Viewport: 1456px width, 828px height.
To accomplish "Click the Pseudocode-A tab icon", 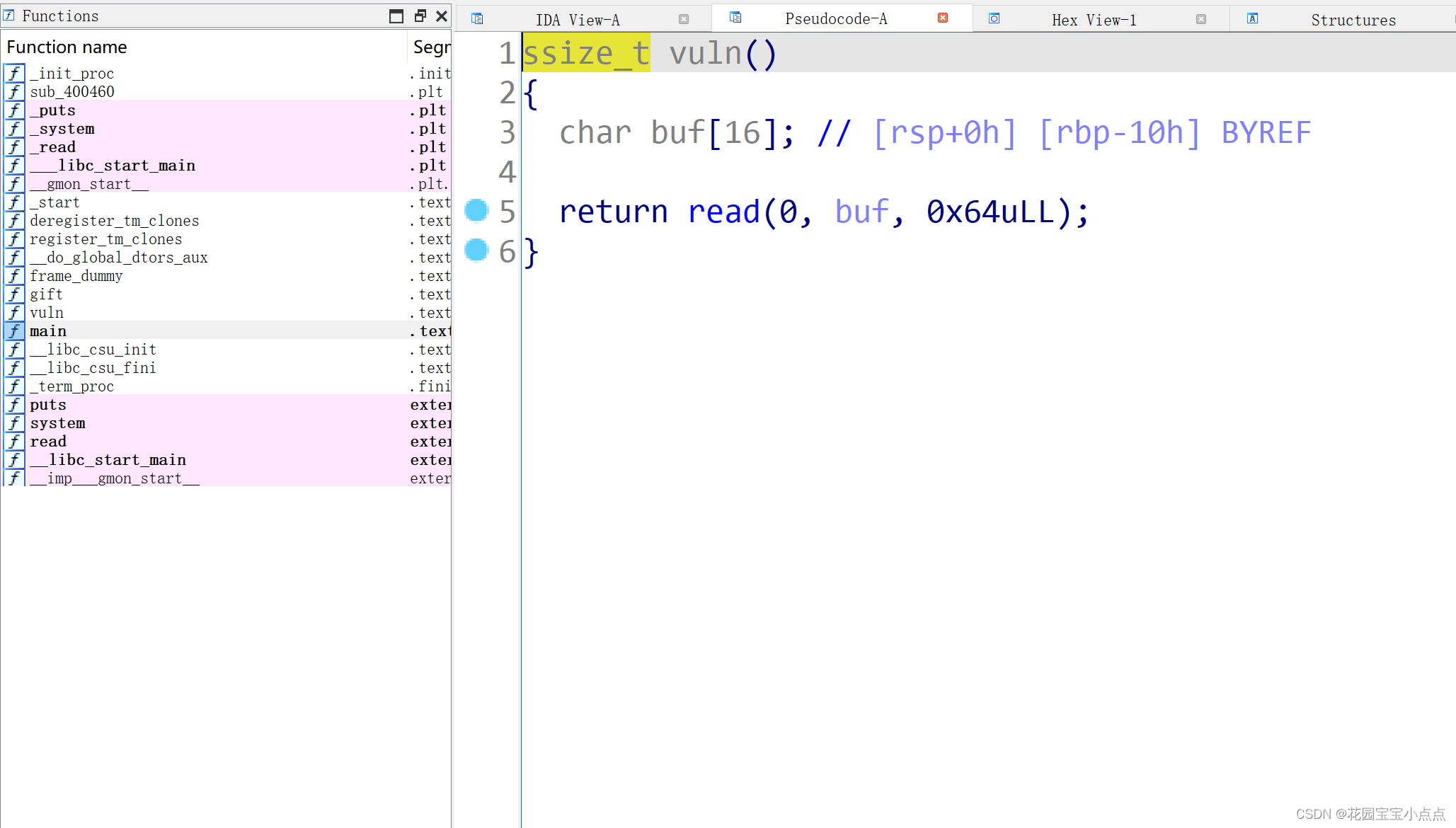I will pos(735,18).
